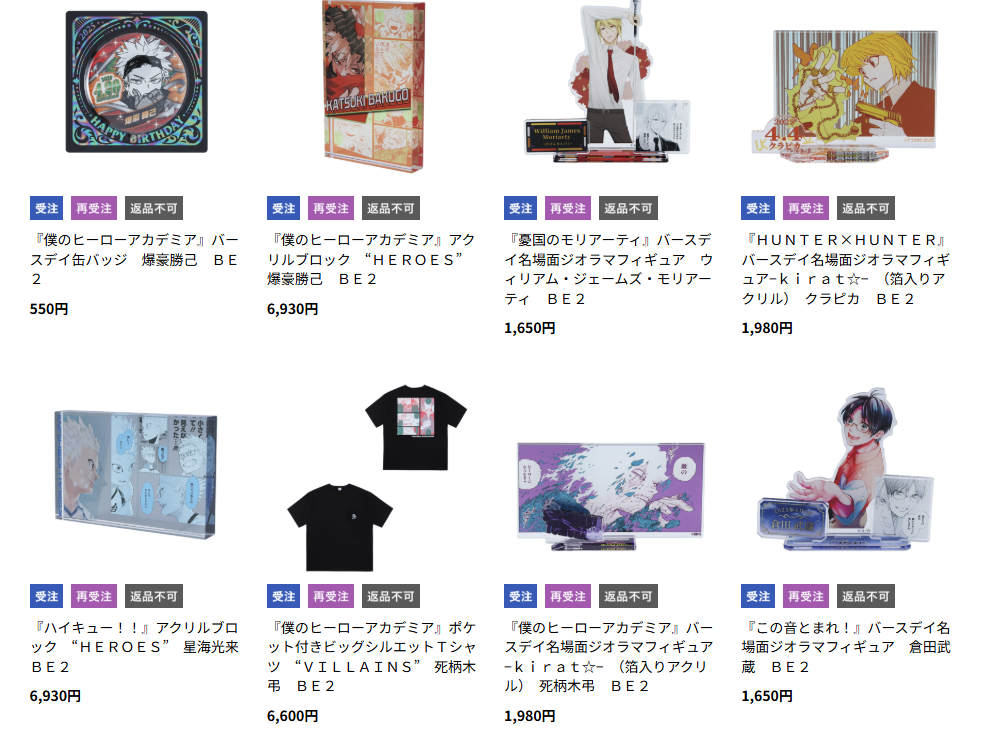View William James Moriarty diorama figure image
Viewport: 1003px width, 735px height.
(610, 81)
